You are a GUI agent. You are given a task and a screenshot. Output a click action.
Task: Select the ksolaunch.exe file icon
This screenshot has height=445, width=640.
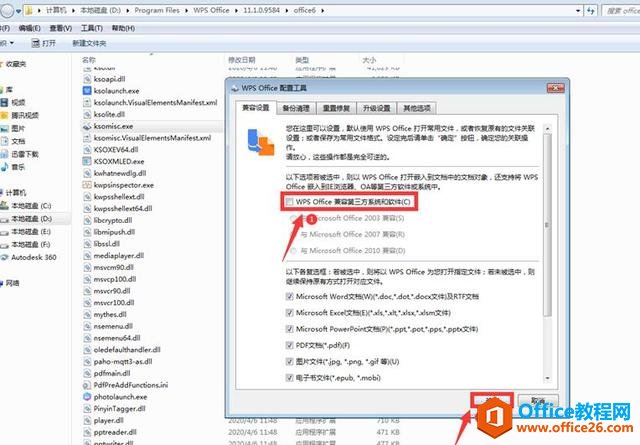tap(87, 91)
